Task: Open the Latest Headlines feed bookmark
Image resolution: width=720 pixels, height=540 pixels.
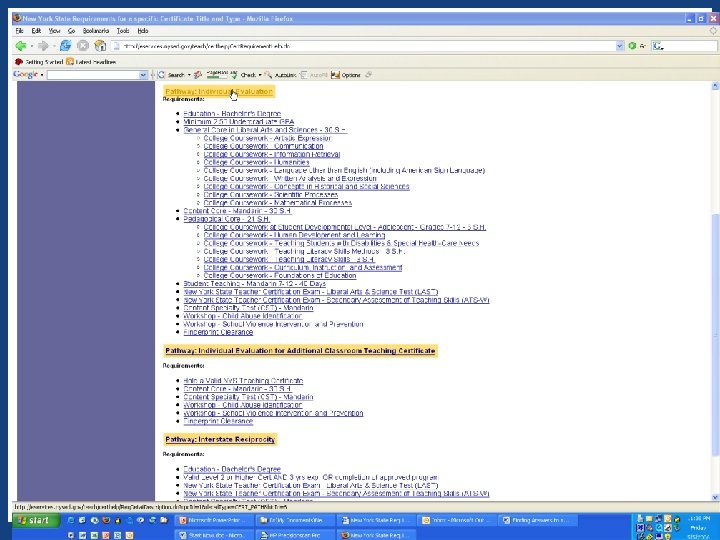Action: 91,62
